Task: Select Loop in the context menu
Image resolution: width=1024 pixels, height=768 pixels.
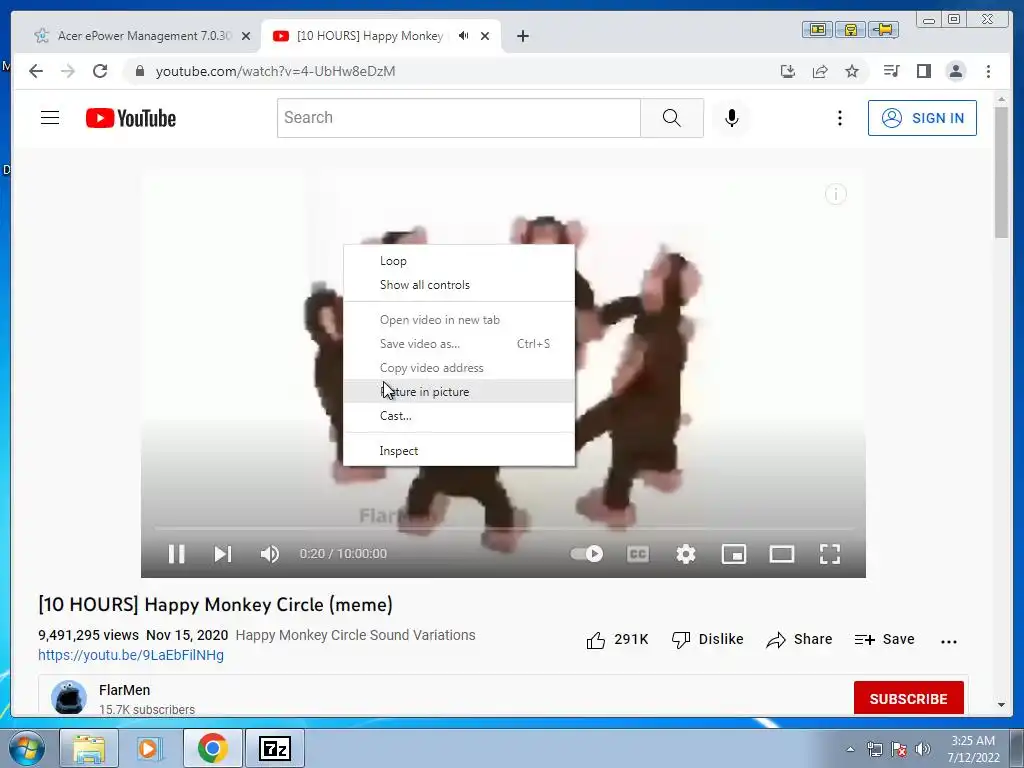Action: coord(459,261)
